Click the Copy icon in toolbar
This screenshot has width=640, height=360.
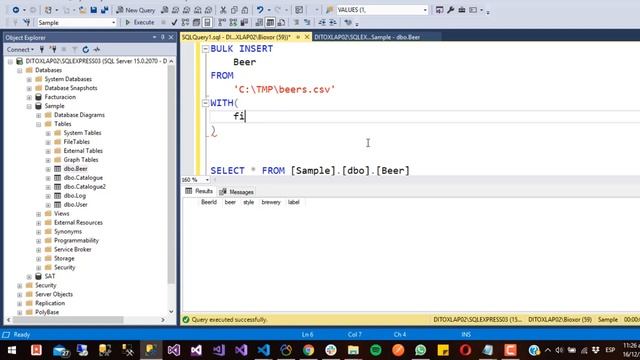pyautogui.click(x=234, y=10)
